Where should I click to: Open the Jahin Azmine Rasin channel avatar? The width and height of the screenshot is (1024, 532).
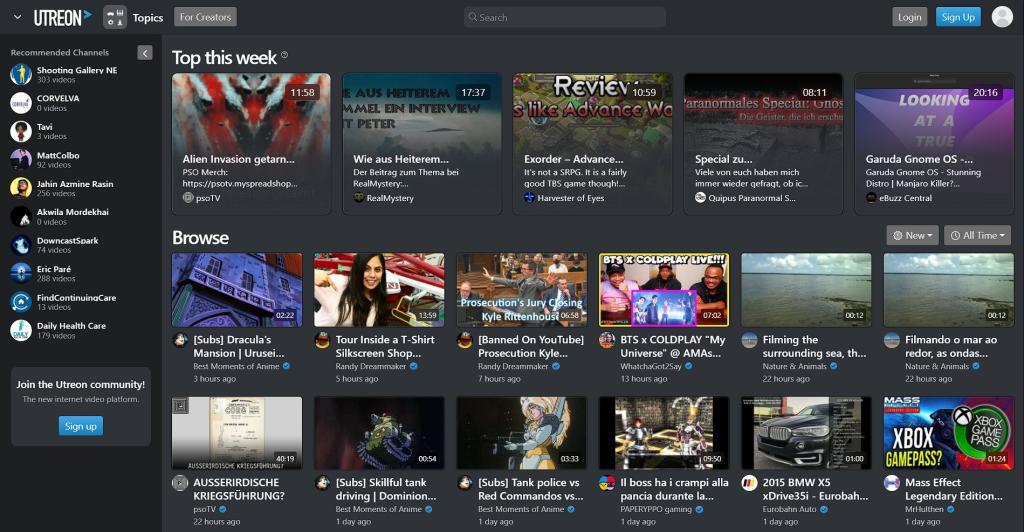[x=21, y=188]
